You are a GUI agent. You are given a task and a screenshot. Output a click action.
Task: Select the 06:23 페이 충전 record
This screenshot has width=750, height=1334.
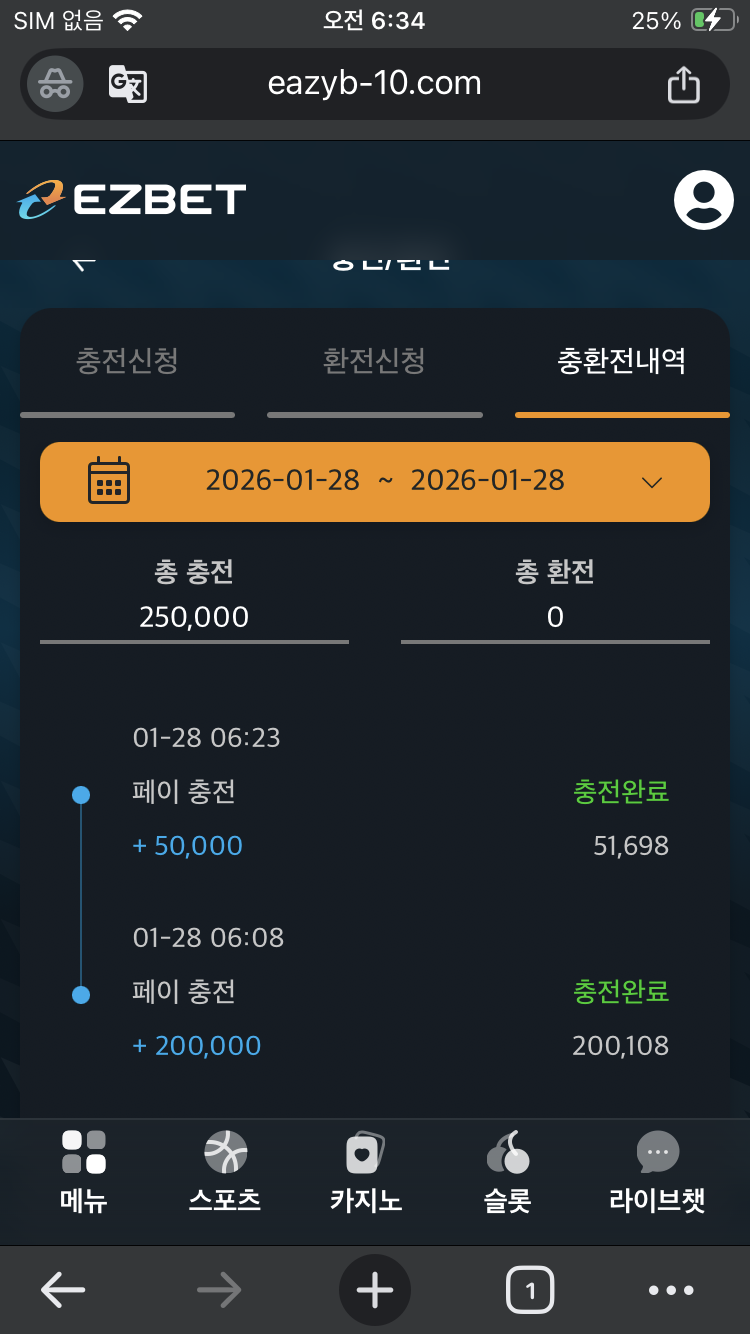tap(400, 793)
